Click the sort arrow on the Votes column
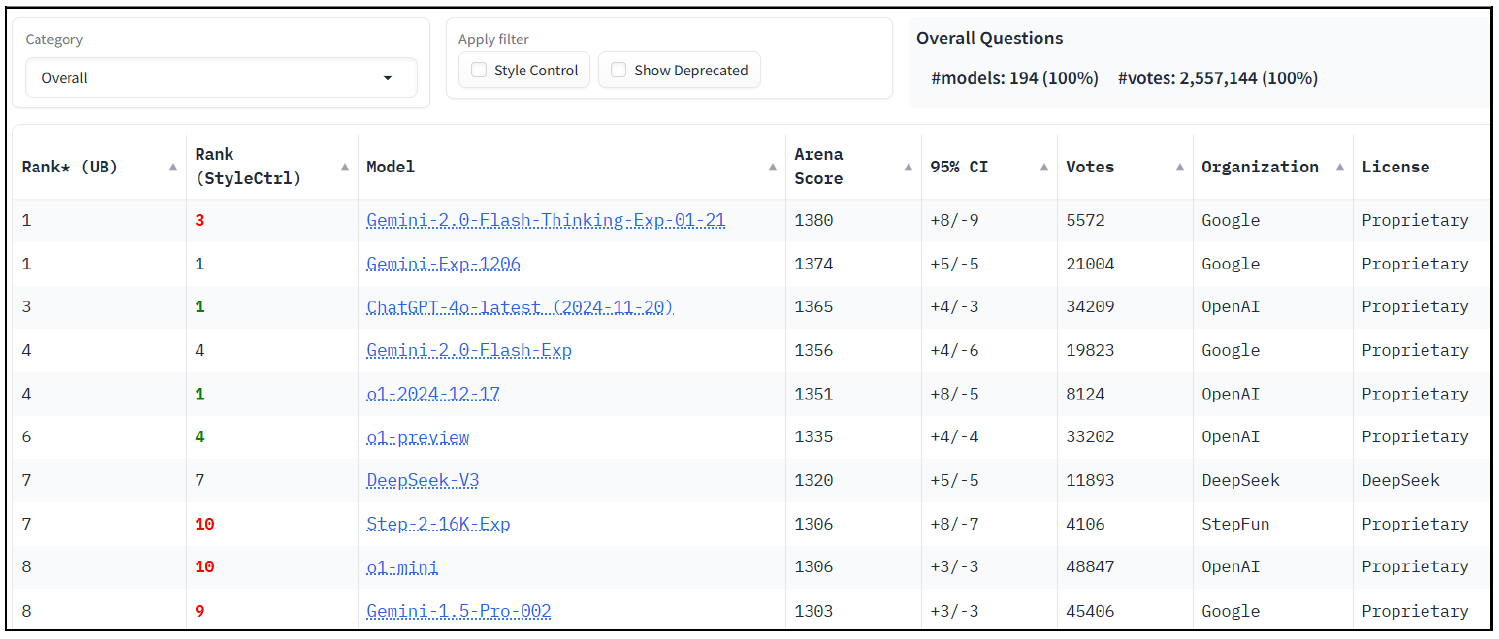 1179,166
